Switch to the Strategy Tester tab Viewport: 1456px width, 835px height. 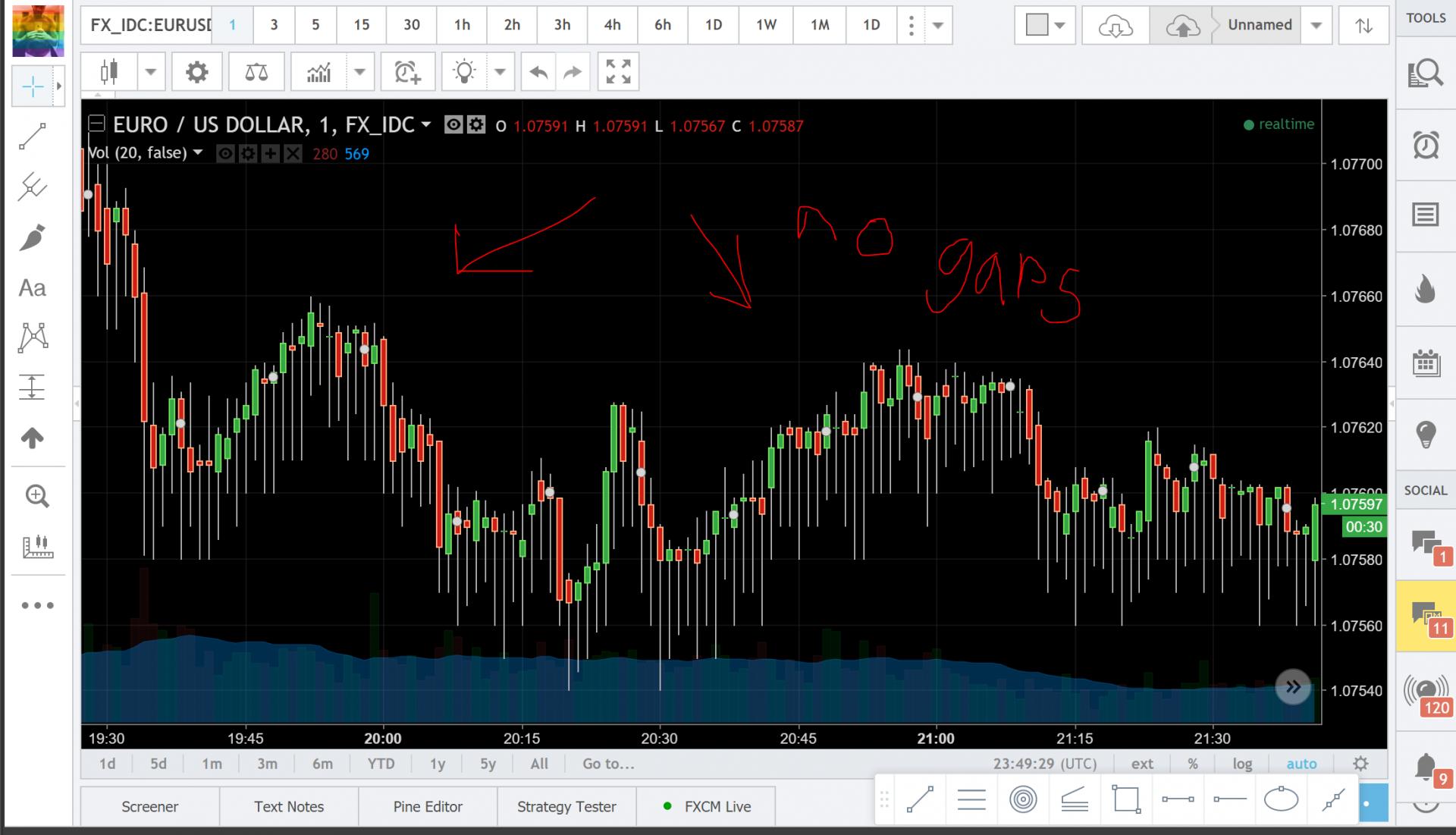coord(566,806)
